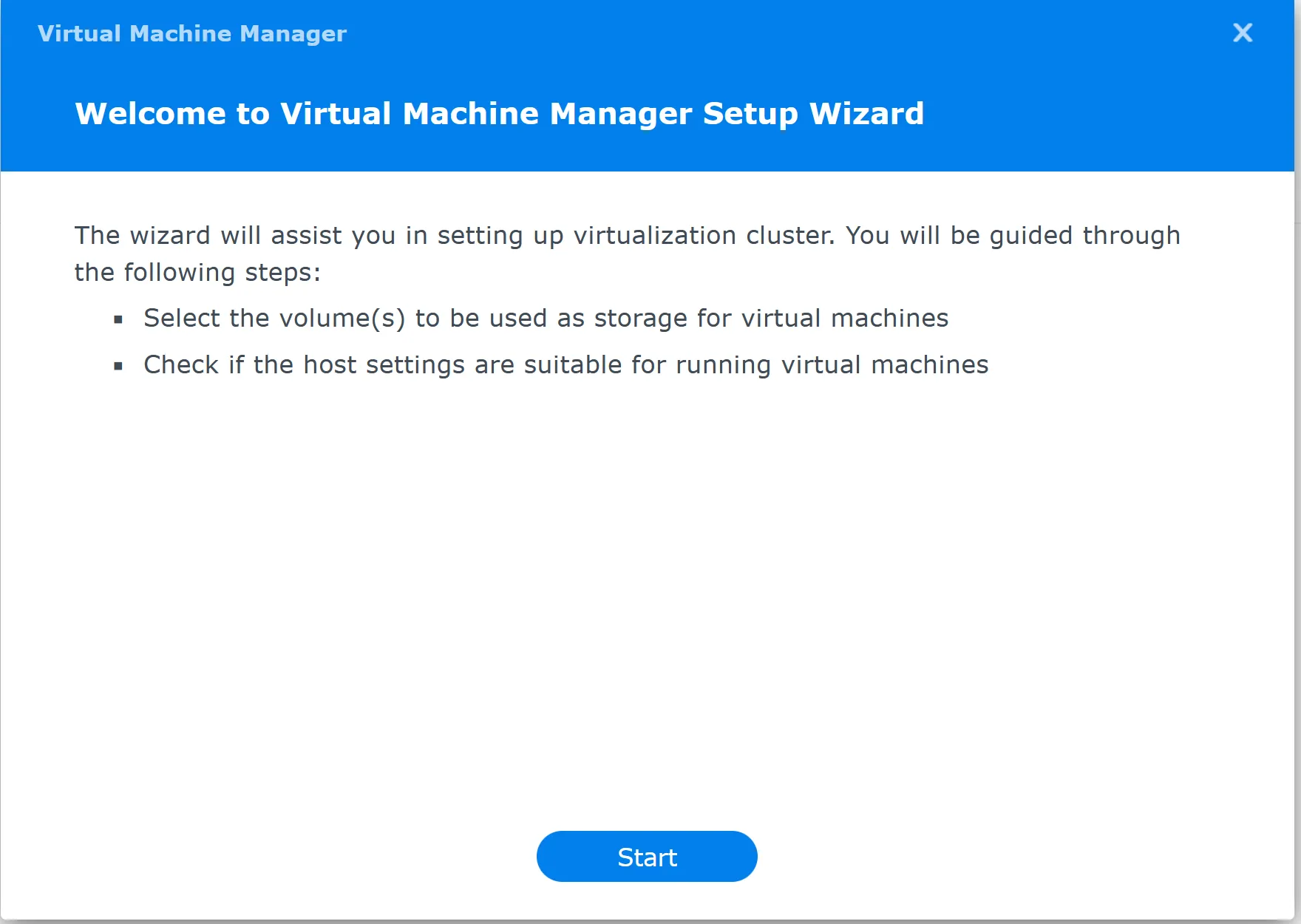This screenshot has height=924, width=1301.
Task: Click the square bullet marker beside volume step
Action: (117, 319)
